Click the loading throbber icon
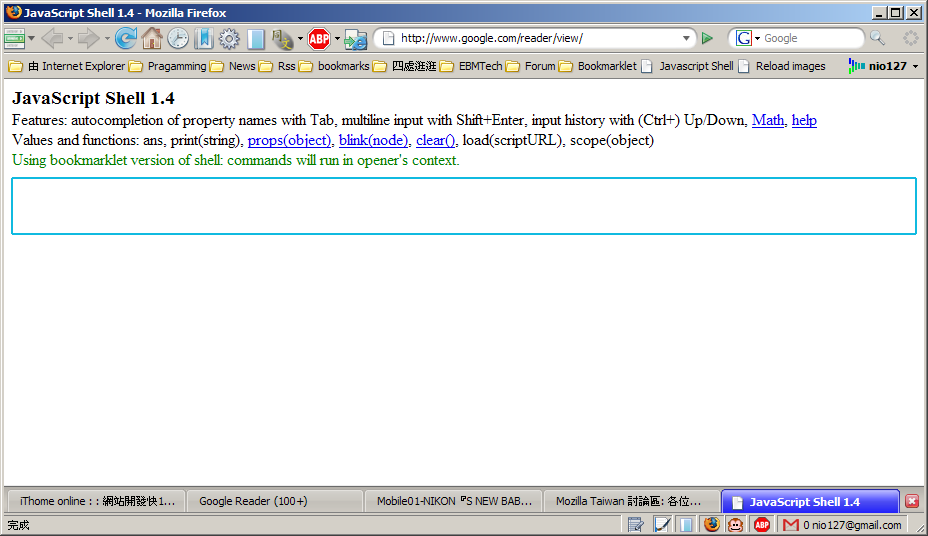 click(910, 38)
